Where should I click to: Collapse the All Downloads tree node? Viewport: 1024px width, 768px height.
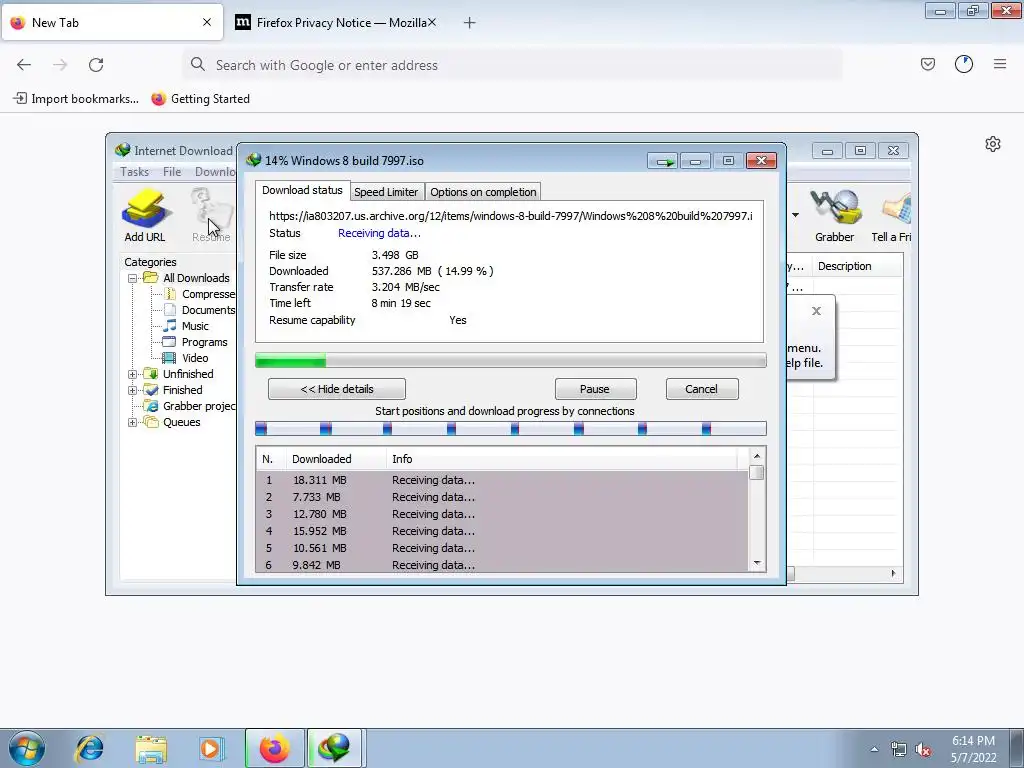pos(132,278)
